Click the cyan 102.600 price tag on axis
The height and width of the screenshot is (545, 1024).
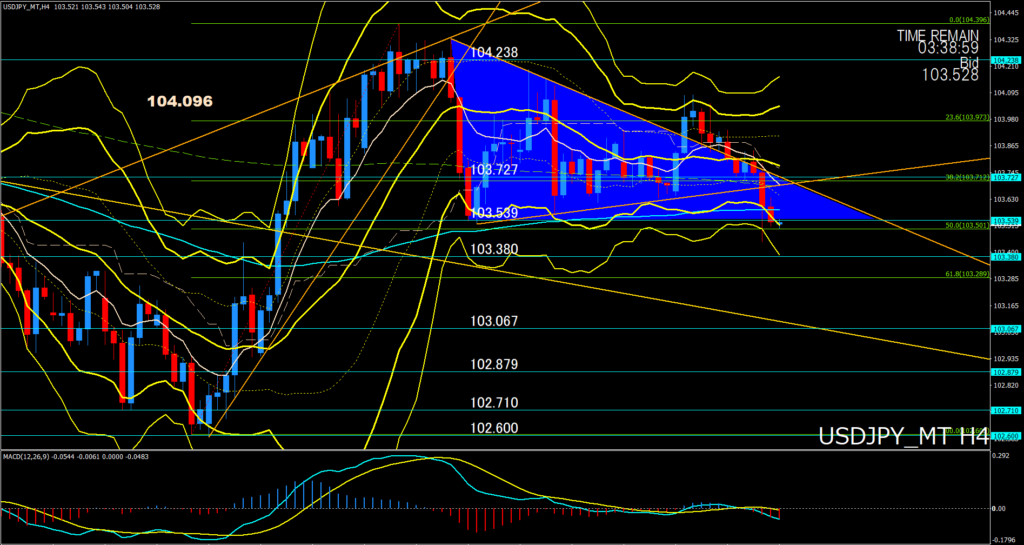(1006, 436)
